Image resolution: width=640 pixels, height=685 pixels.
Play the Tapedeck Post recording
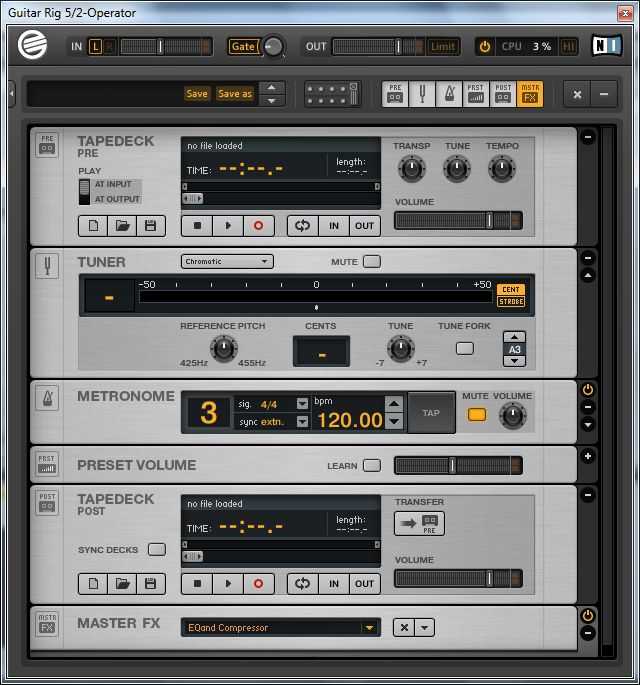[x=228, y=584]
